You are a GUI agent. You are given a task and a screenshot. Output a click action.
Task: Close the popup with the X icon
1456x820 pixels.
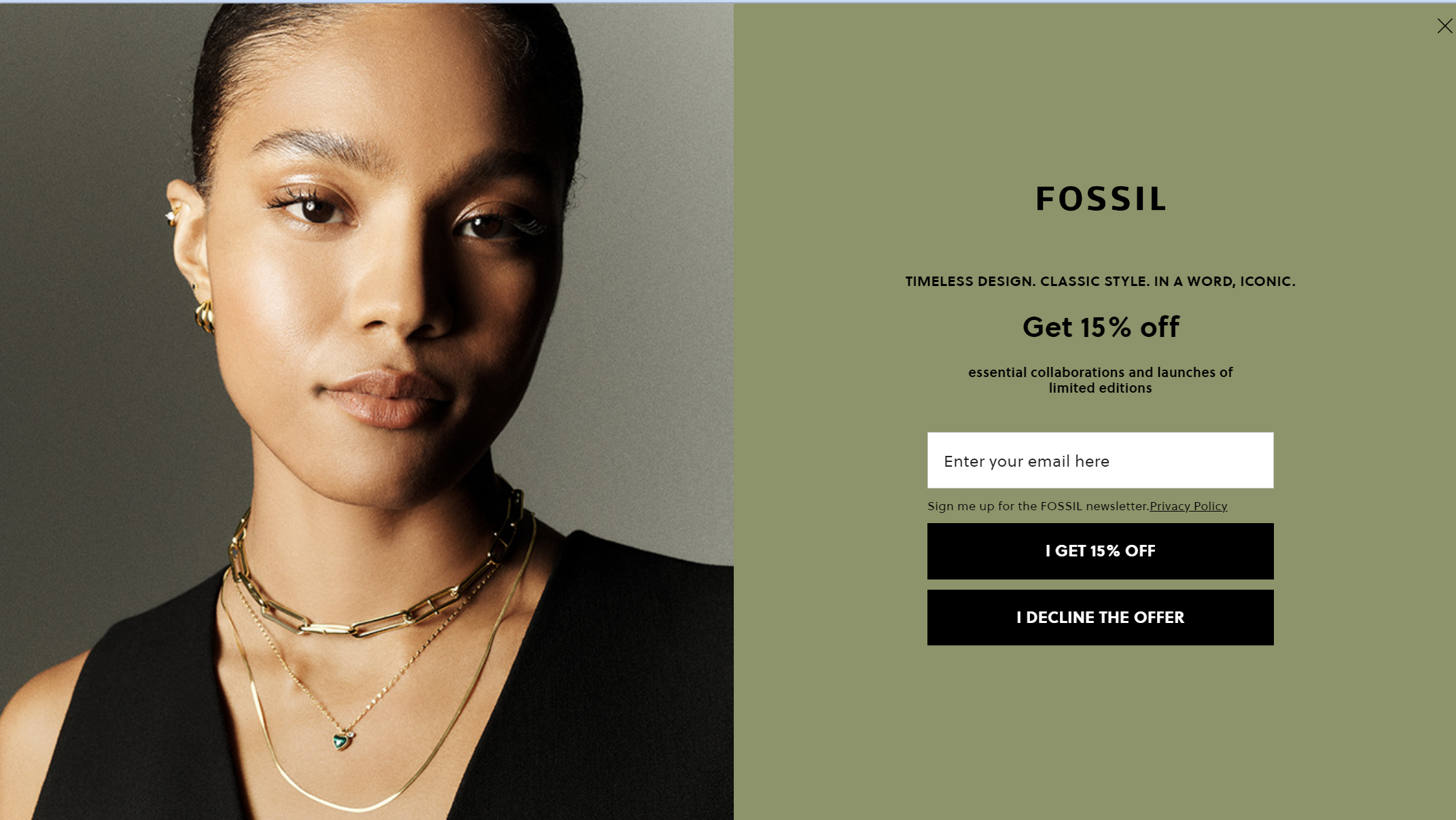[1444, 26]
